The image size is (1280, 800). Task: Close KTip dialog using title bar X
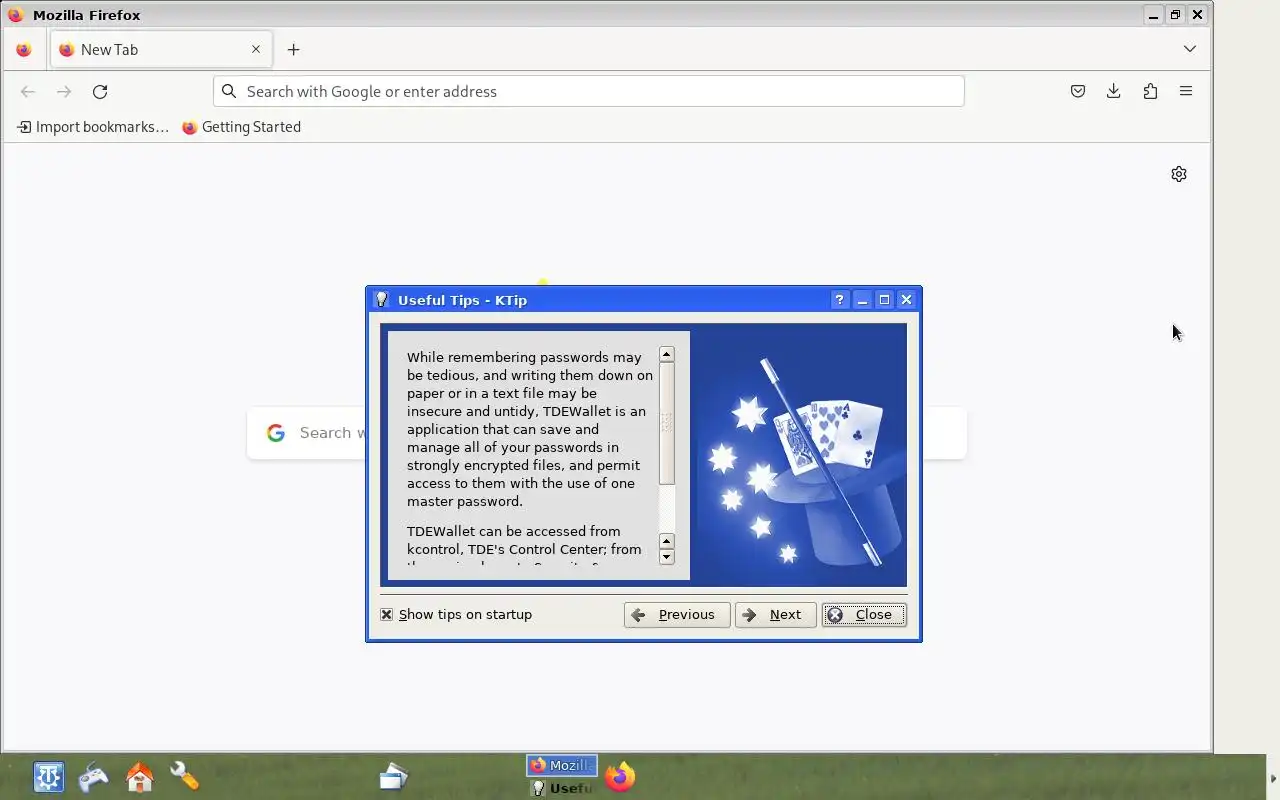tap(906, 300)
